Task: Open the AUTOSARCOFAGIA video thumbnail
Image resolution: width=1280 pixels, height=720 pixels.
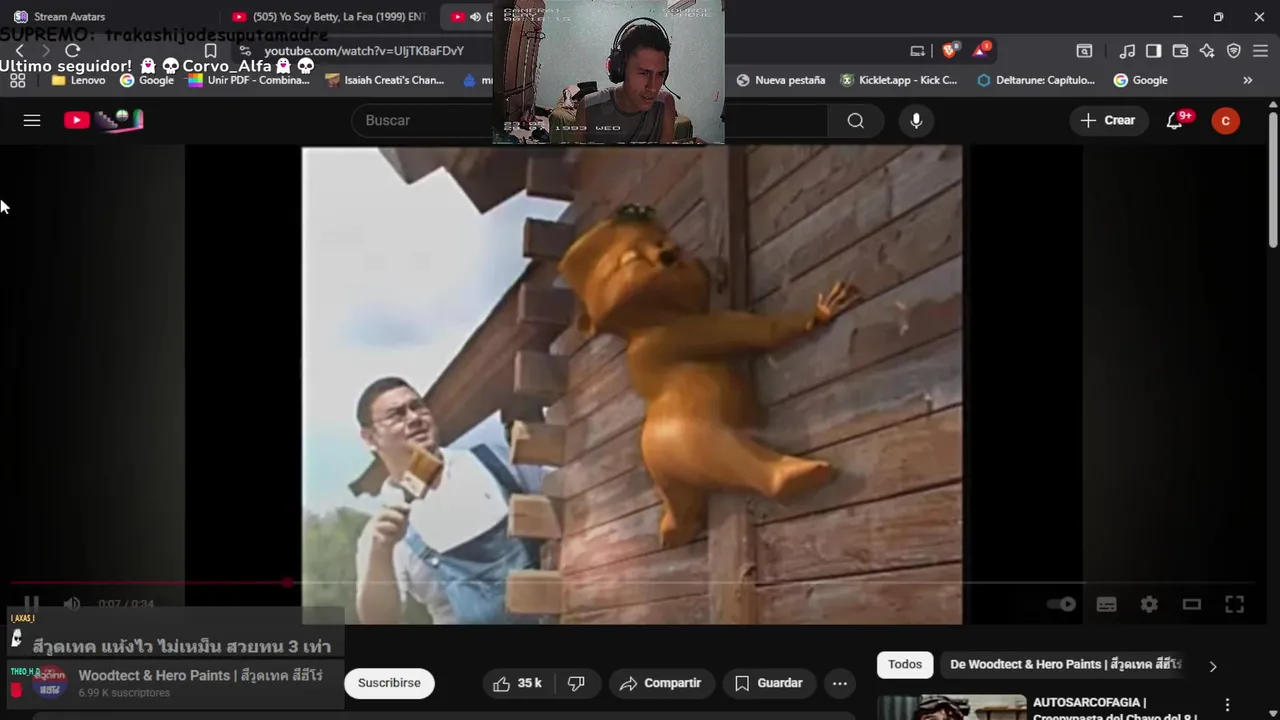Action: coord(952,707)
